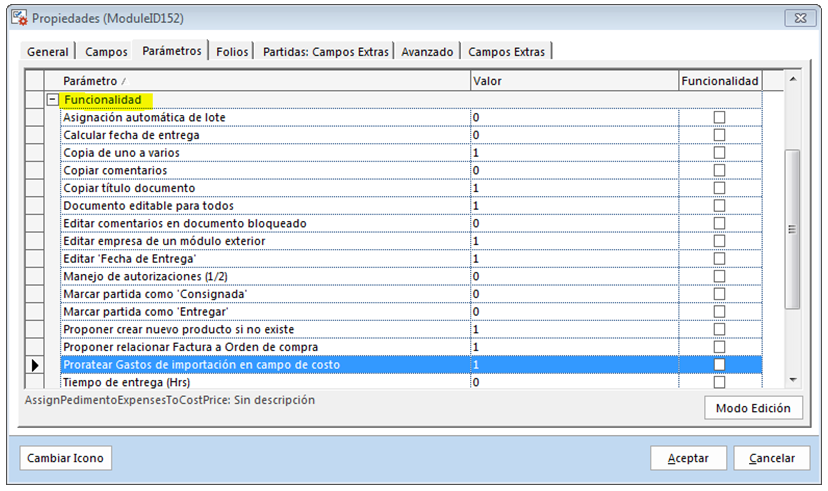Check the Manejo de autorizaciones checkbox
The width and height of the screenshot is (828, 491).
click(719, 276)
